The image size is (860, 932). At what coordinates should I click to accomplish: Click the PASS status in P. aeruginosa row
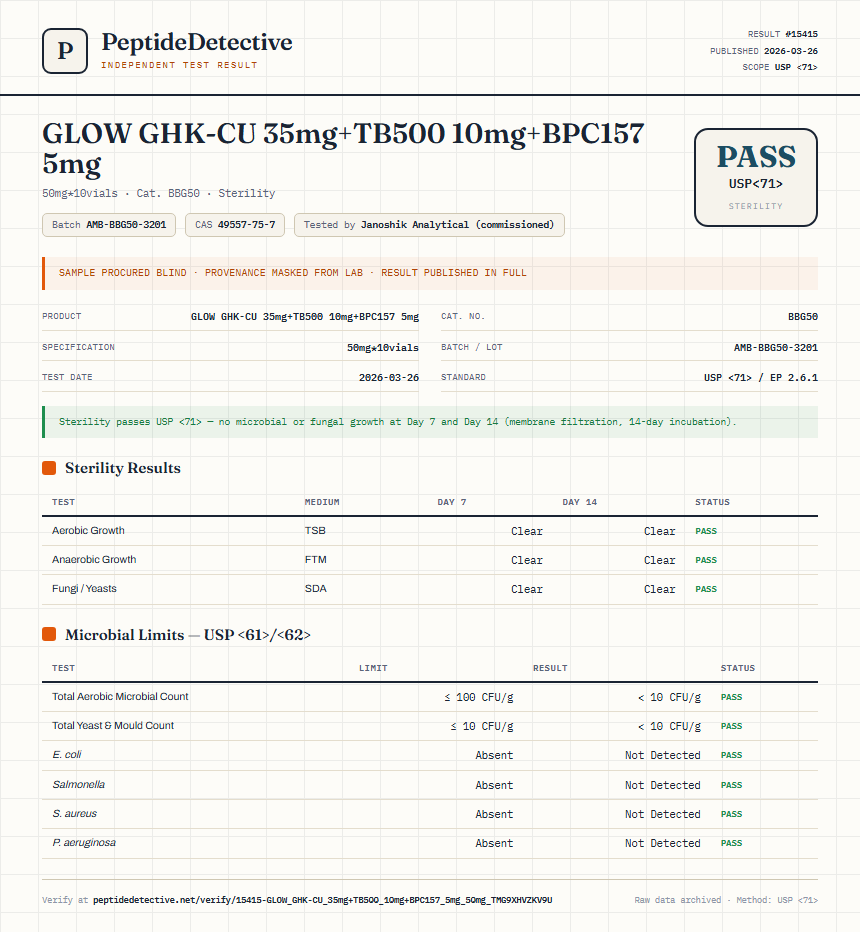pos(732,843)
